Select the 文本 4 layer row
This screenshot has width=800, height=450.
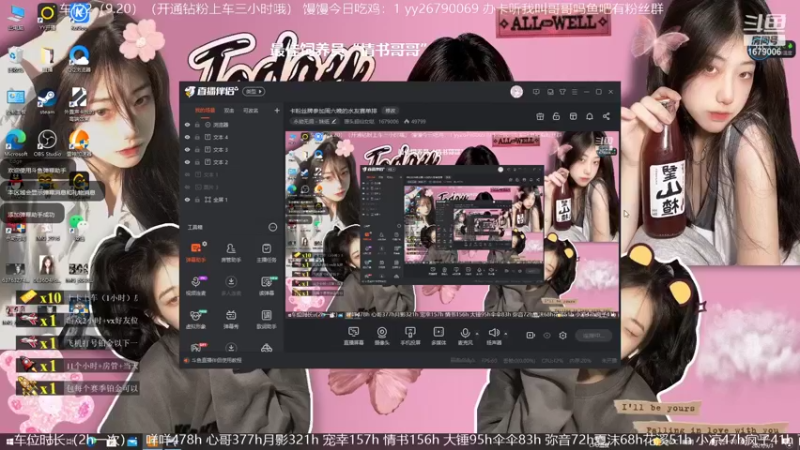(x=232, y=137)
